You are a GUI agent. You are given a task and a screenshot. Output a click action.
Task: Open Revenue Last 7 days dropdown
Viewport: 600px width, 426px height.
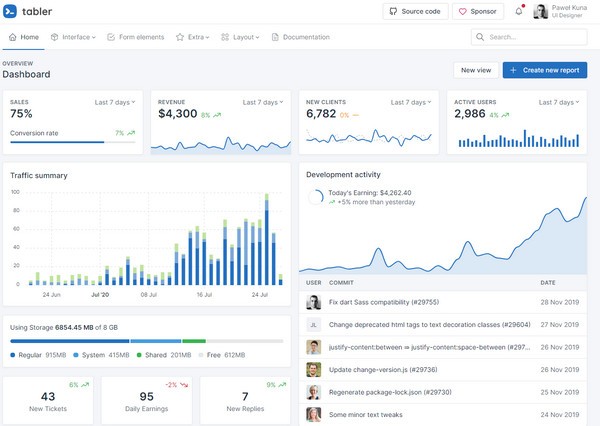click(263, 102)
